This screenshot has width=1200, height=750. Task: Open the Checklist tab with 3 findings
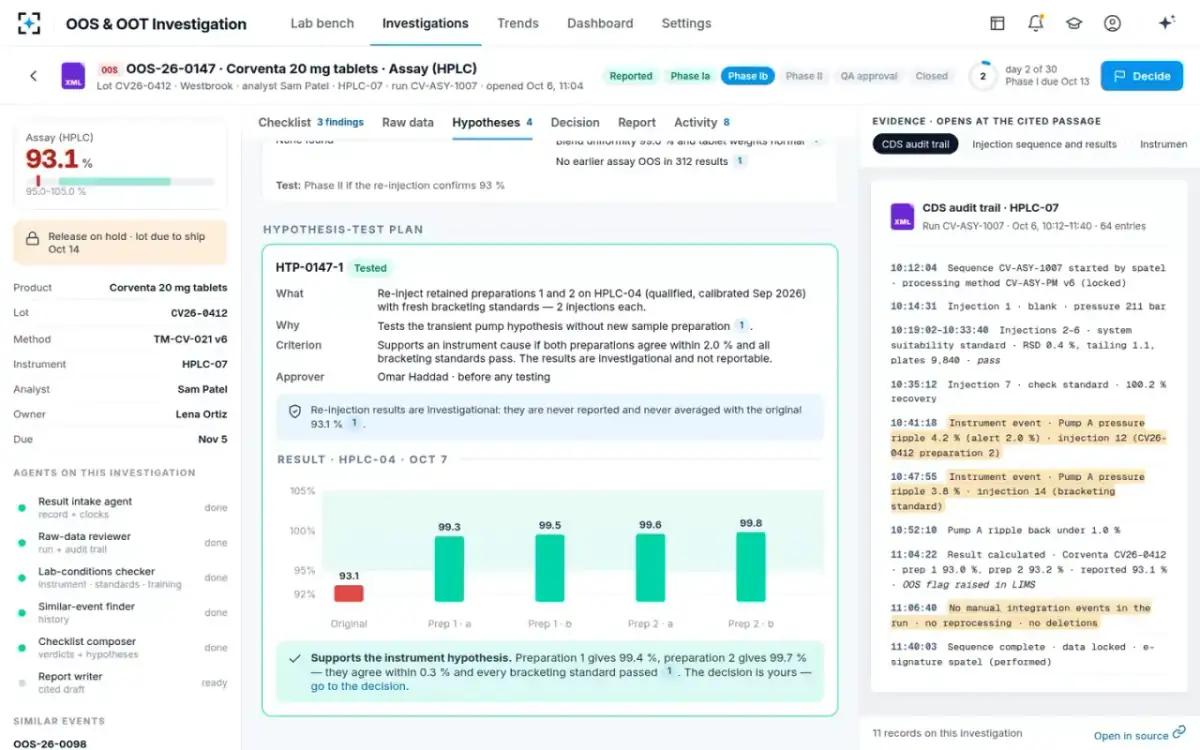point(311,123)
